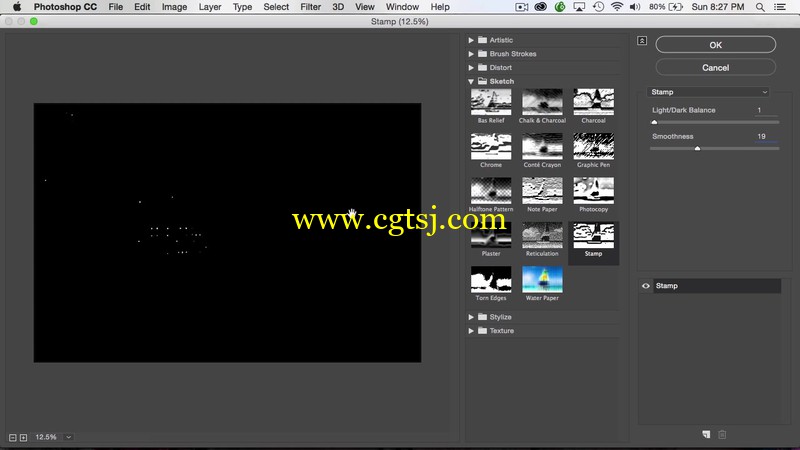Delete the effect layer trash icon

coord(722,435)
